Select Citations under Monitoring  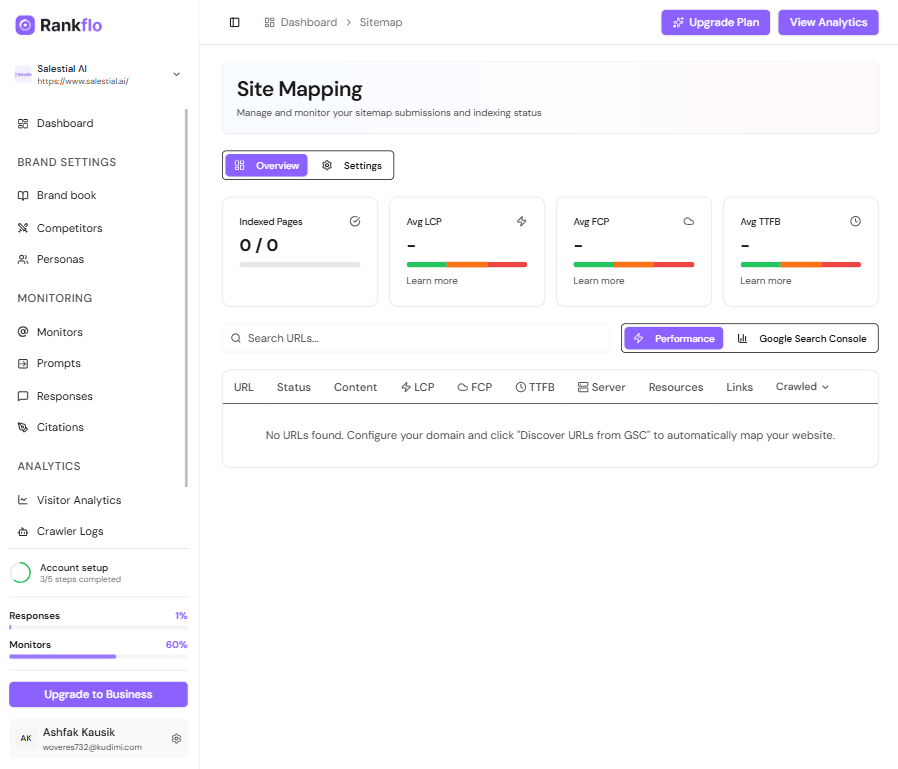pos(61,427)
